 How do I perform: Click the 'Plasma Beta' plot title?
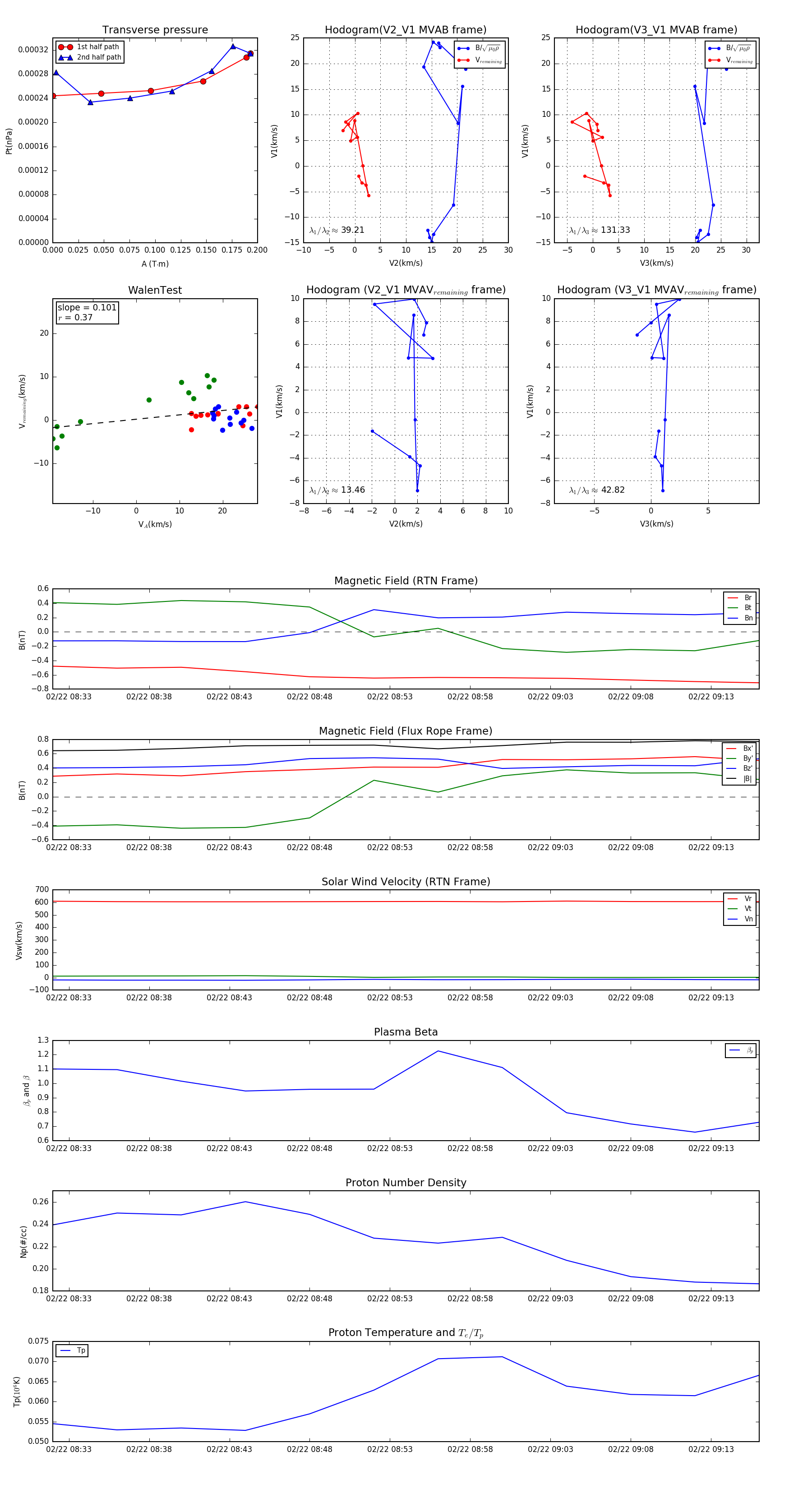[x=406, y=1032]
